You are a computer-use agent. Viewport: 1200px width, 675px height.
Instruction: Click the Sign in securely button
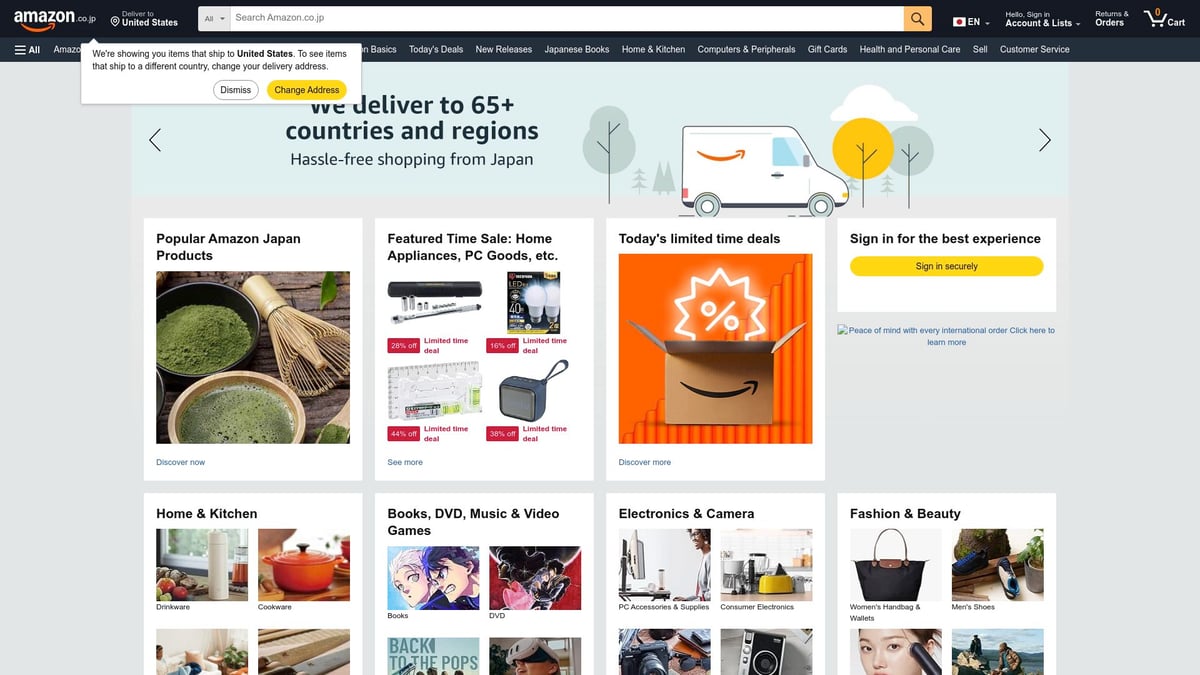pyautogui.click(x=946, y=266)
